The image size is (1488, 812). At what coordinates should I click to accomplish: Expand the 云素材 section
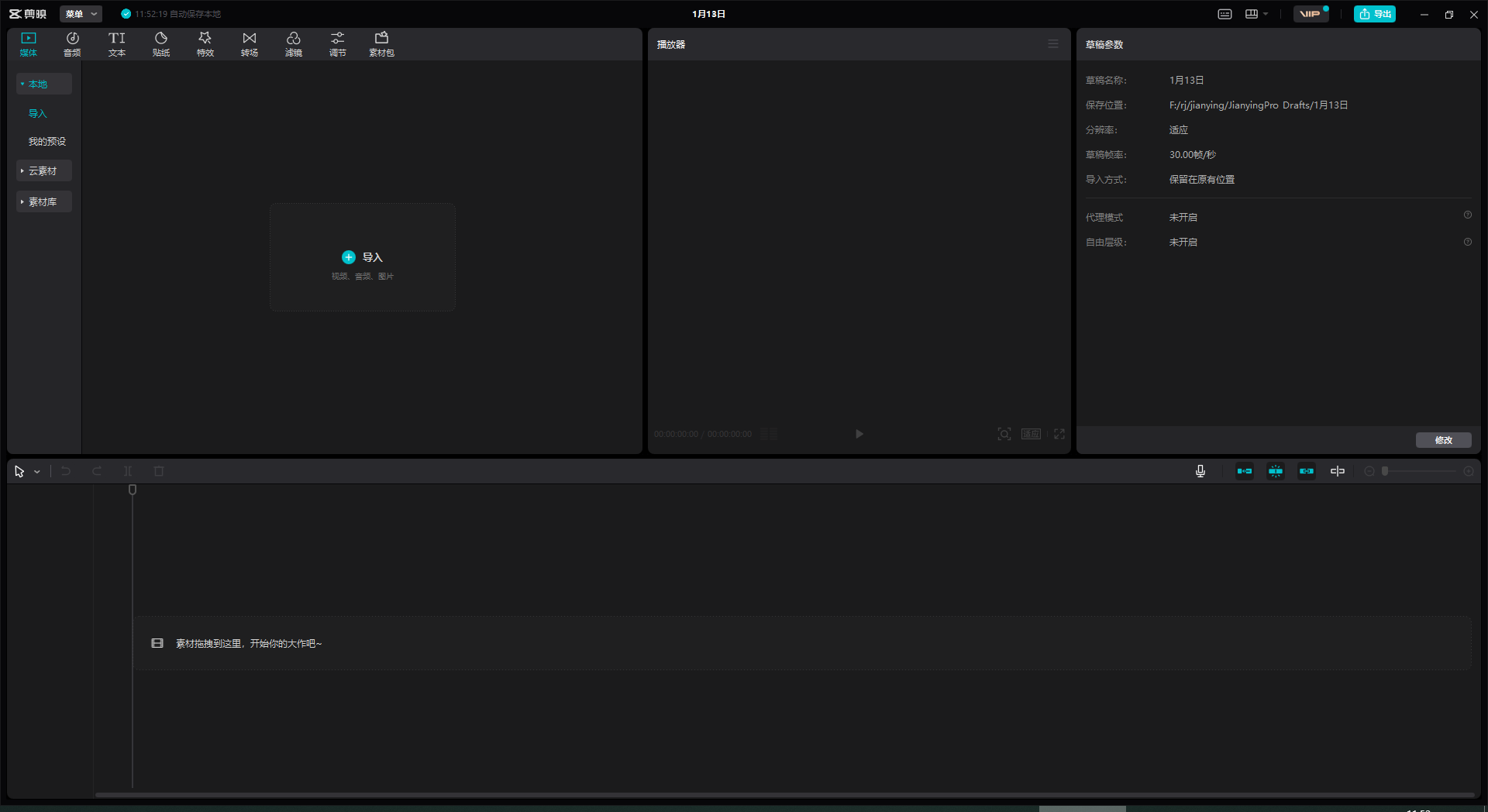[x=44, y=170]
